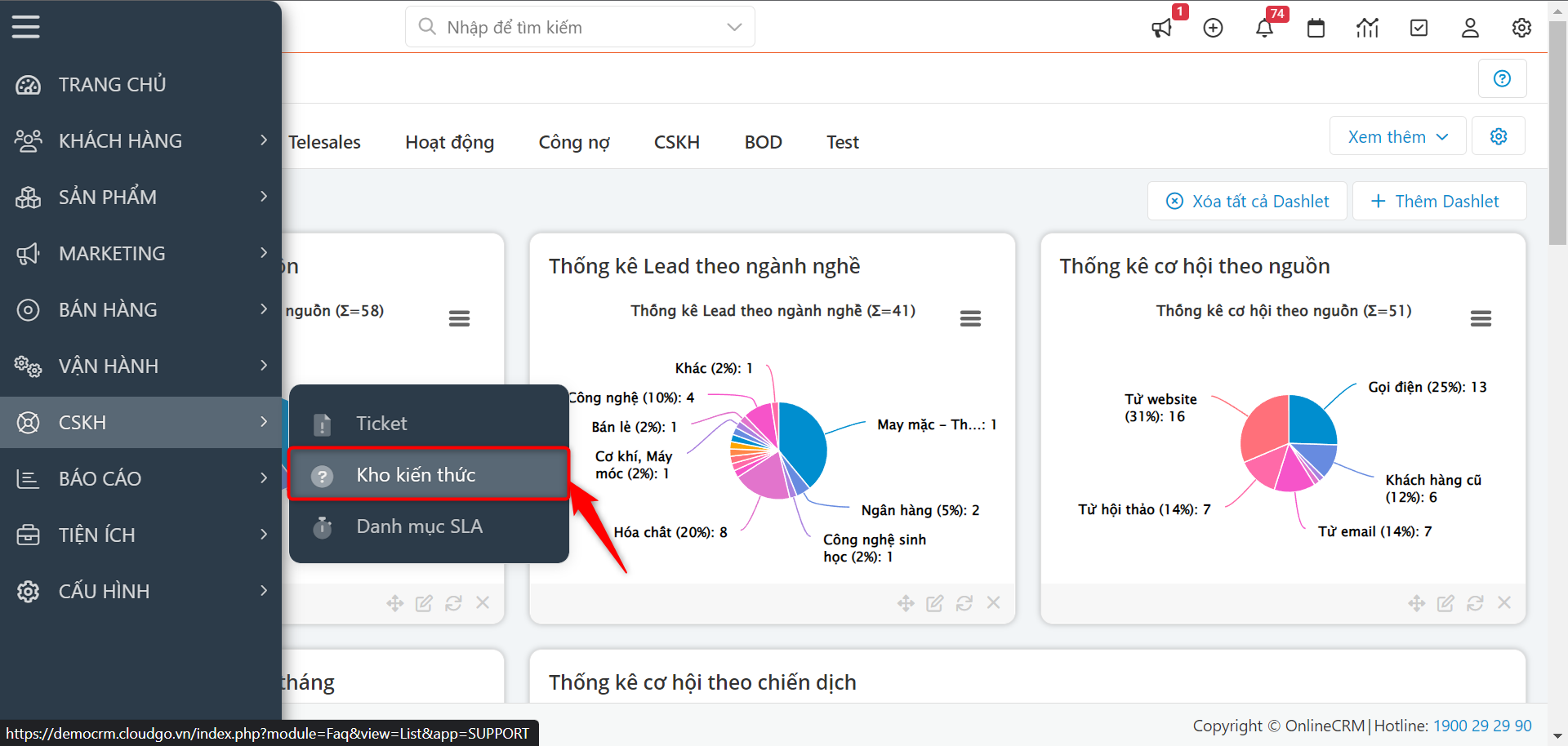Open the task checklist icon in top bar

tap(1419, 29)
